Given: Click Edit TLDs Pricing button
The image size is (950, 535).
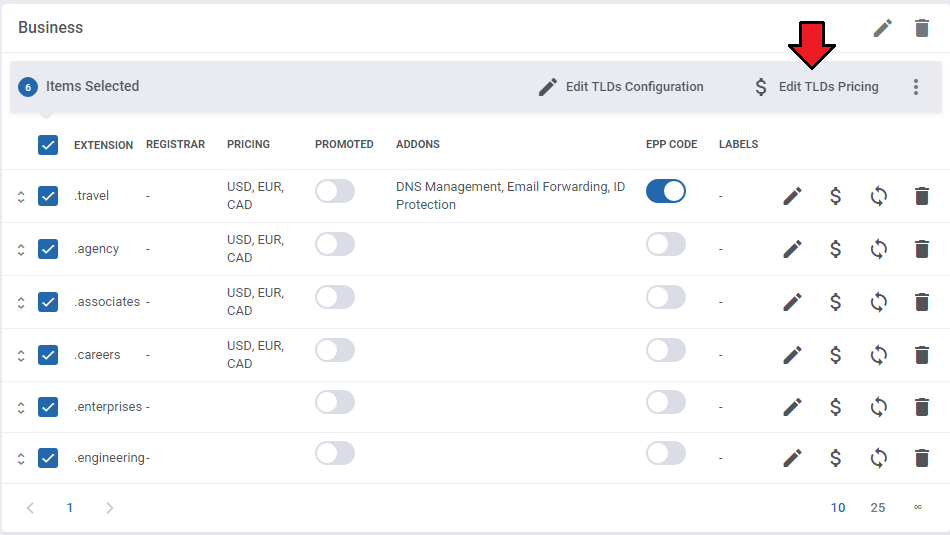Looking at the screenshot, I should point(817,87).
